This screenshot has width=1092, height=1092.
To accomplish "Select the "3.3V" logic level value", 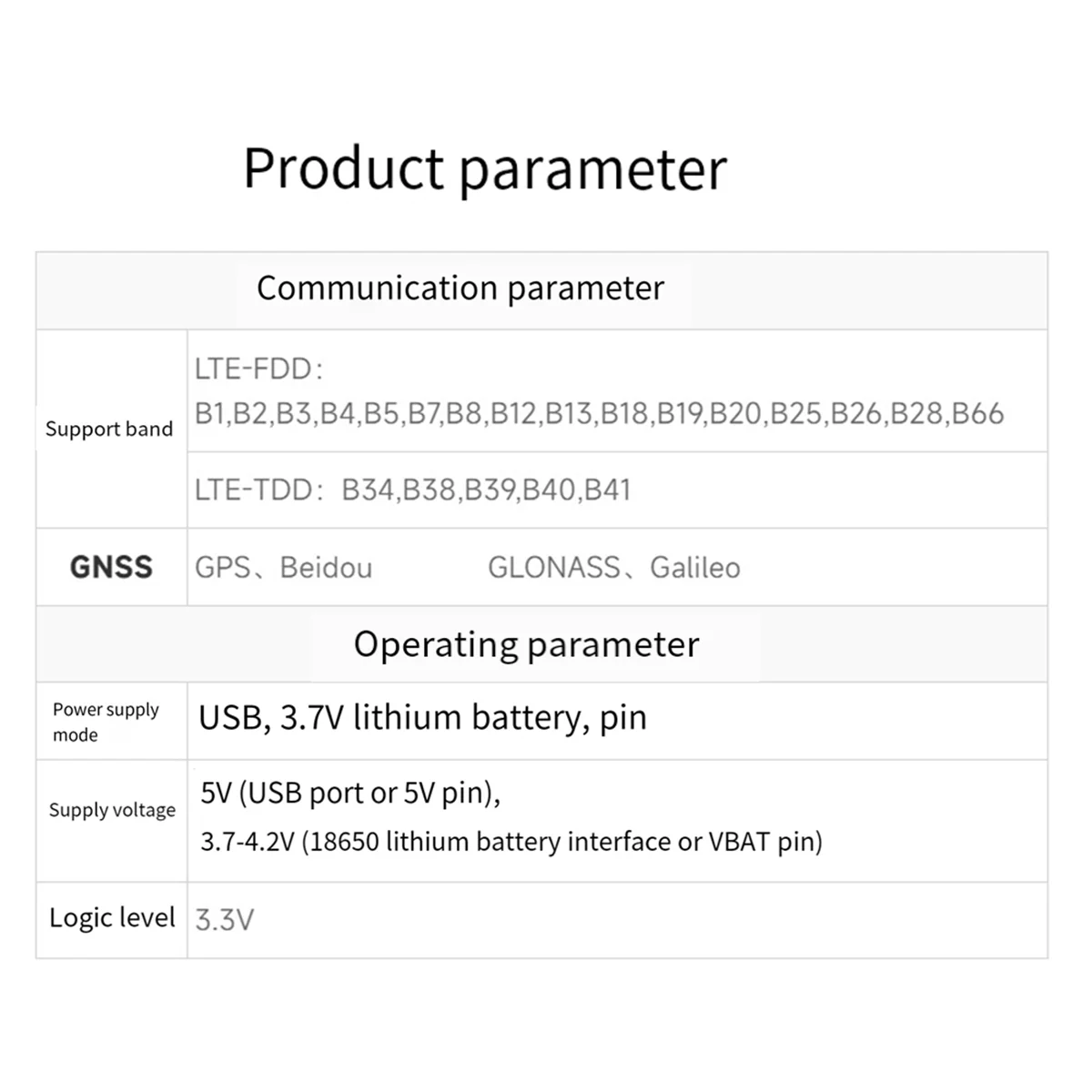I will click(x=224, y=919).
